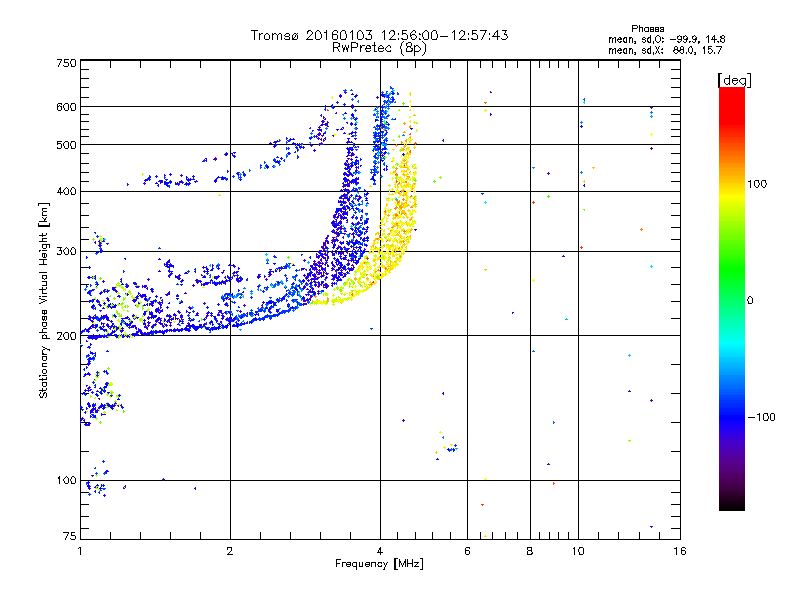Click the y-axis tick label "750"

[x=66, y=63]
